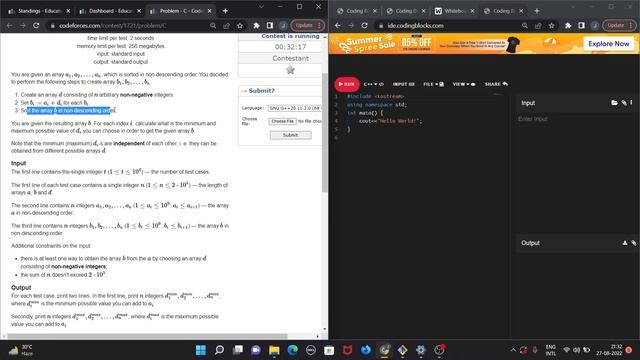Open the three-dot menu in the Input panel

[x=631, y=103]
